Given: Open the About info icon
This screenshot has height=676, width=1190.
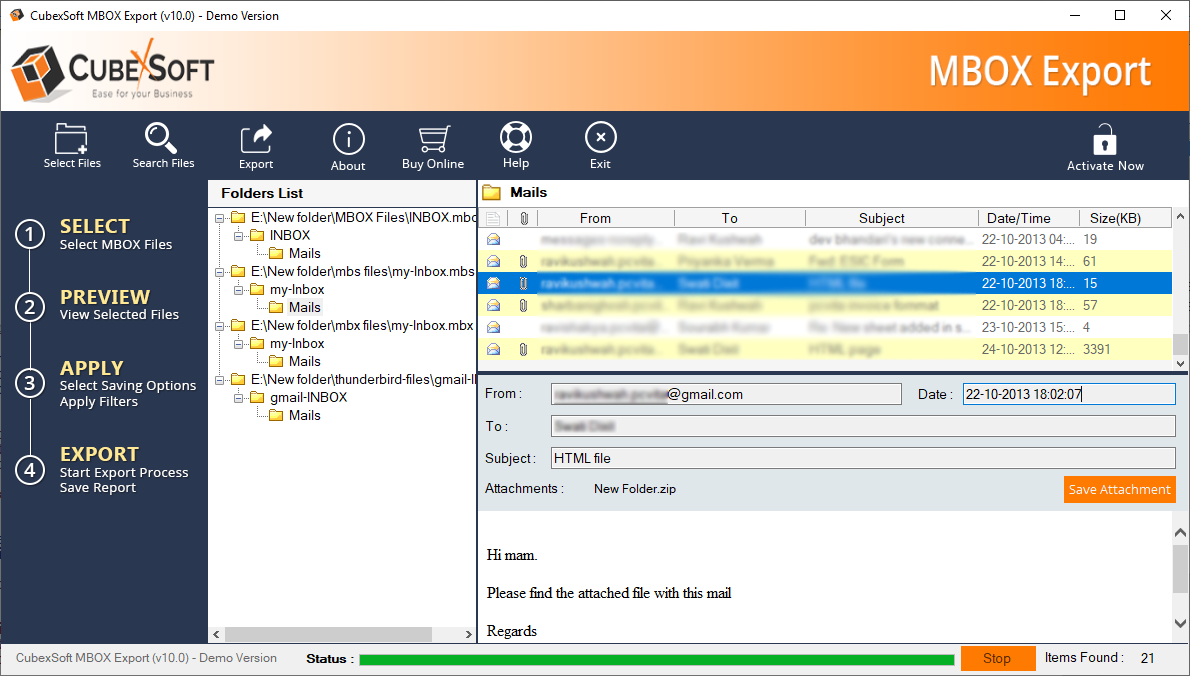Looking at the screenshot, I should point(348,139).
